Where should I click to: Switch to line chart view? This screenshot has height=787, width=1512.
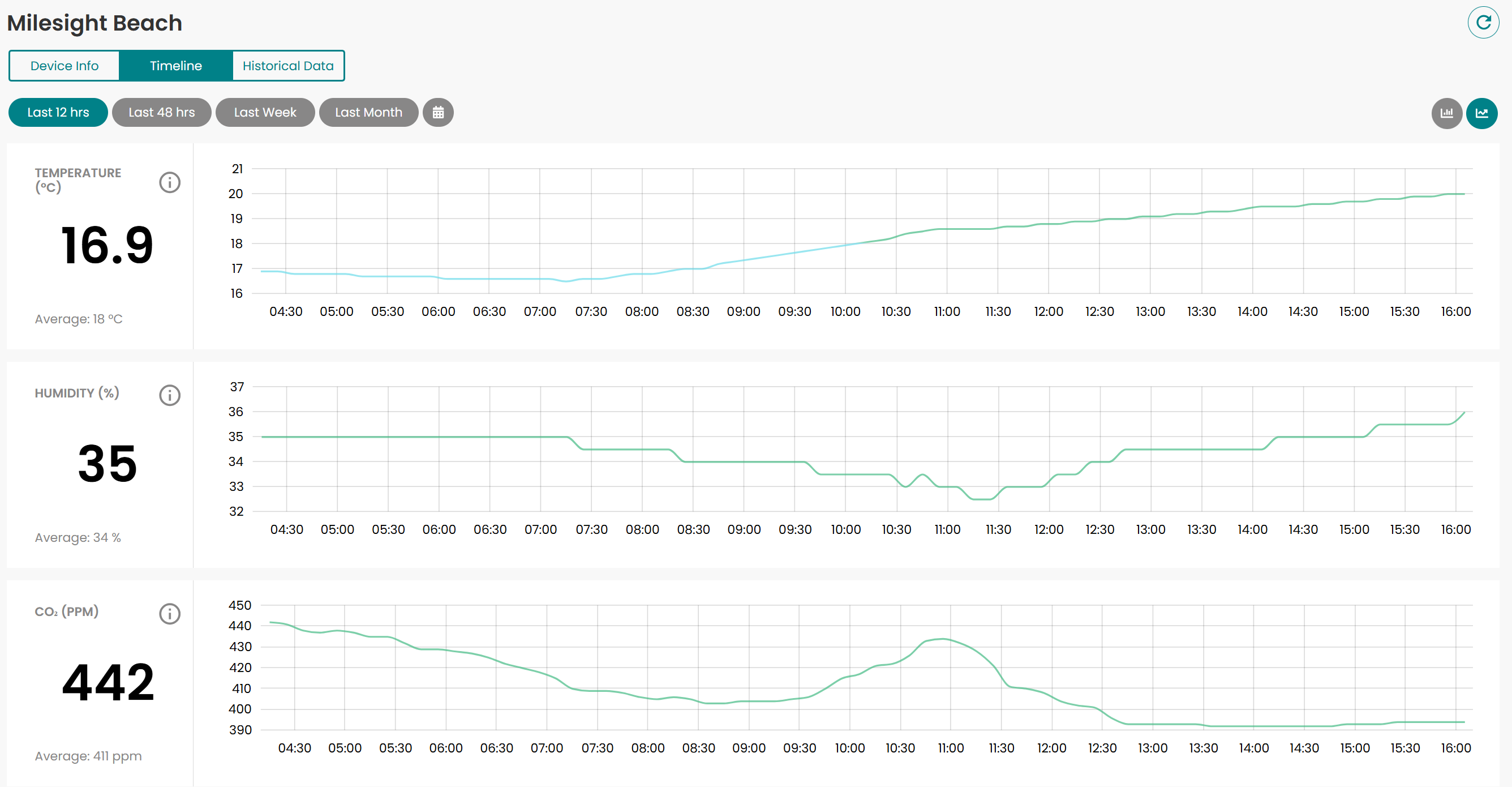tap(1481, 113)
